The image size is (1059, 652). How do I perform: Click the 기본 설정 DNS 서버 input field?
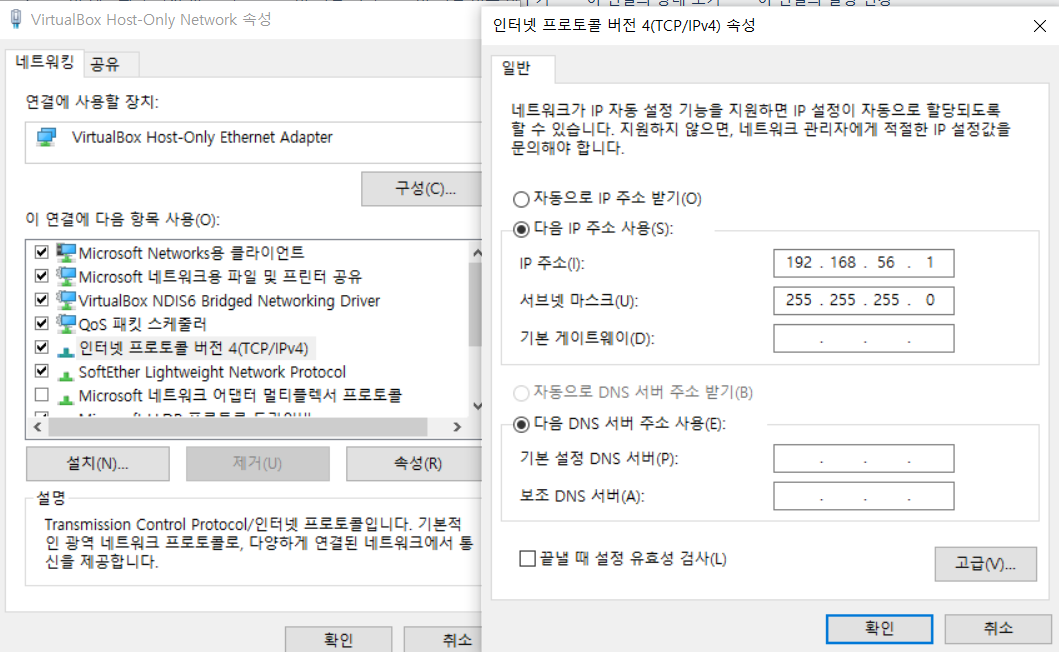(x=863, y=458)
